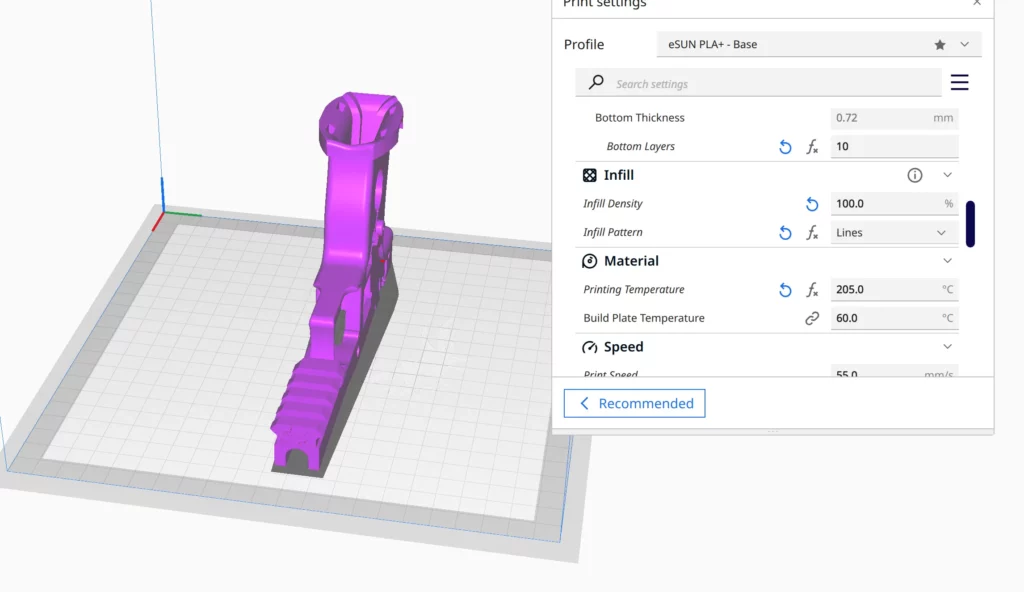Open the settings visibility hamburger menu
The image size is (1024, 592).
(x=959, y=82)
